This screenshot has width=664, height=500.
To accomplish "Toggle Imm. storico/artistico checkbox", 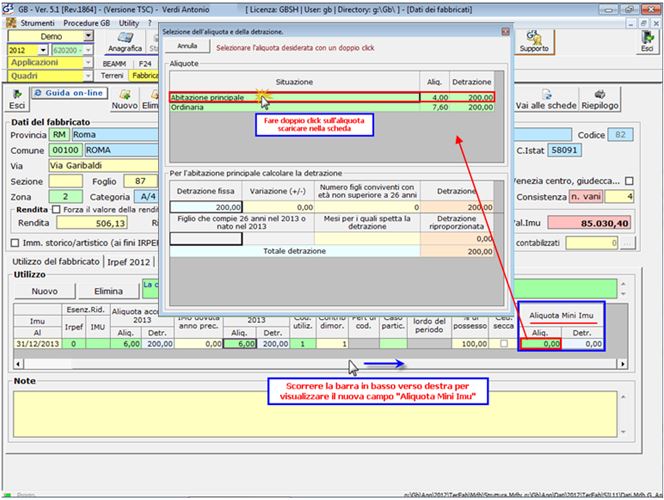I will 15,243.
